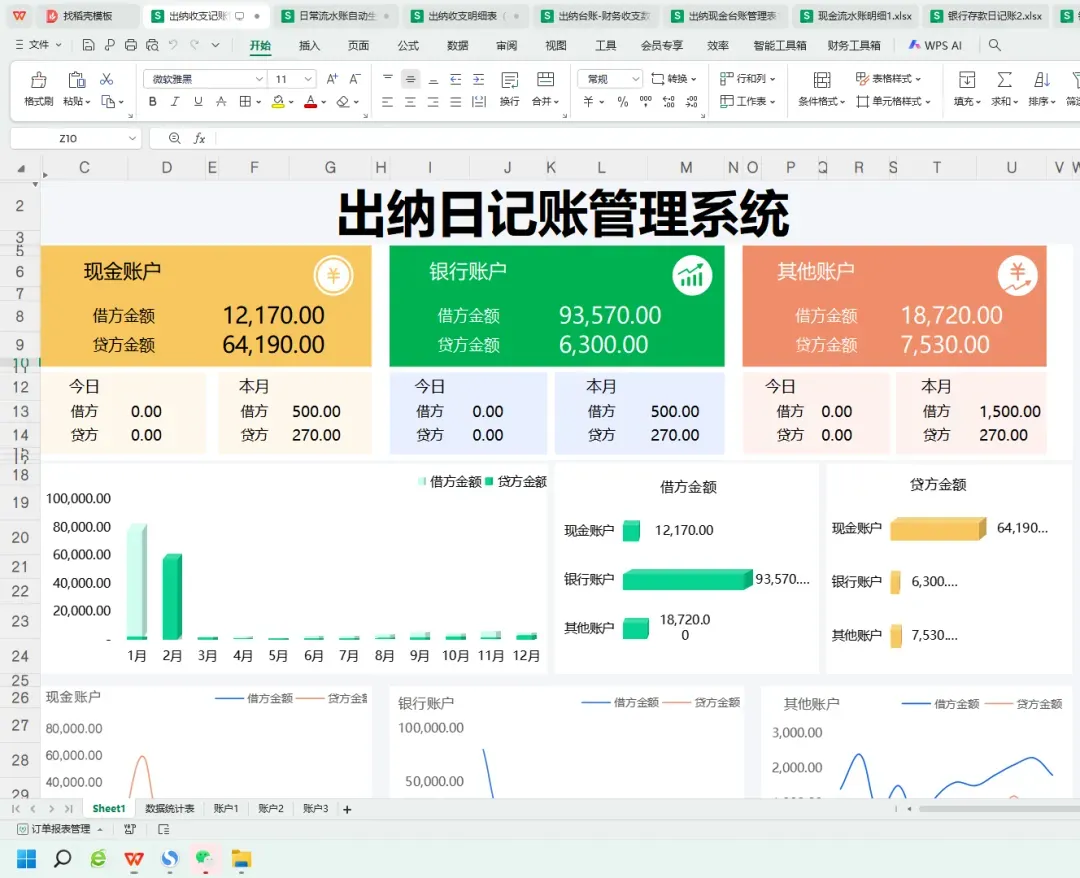Open the 文件 menu
Screen dimensions: 1080x878
(x=39, y=45)
